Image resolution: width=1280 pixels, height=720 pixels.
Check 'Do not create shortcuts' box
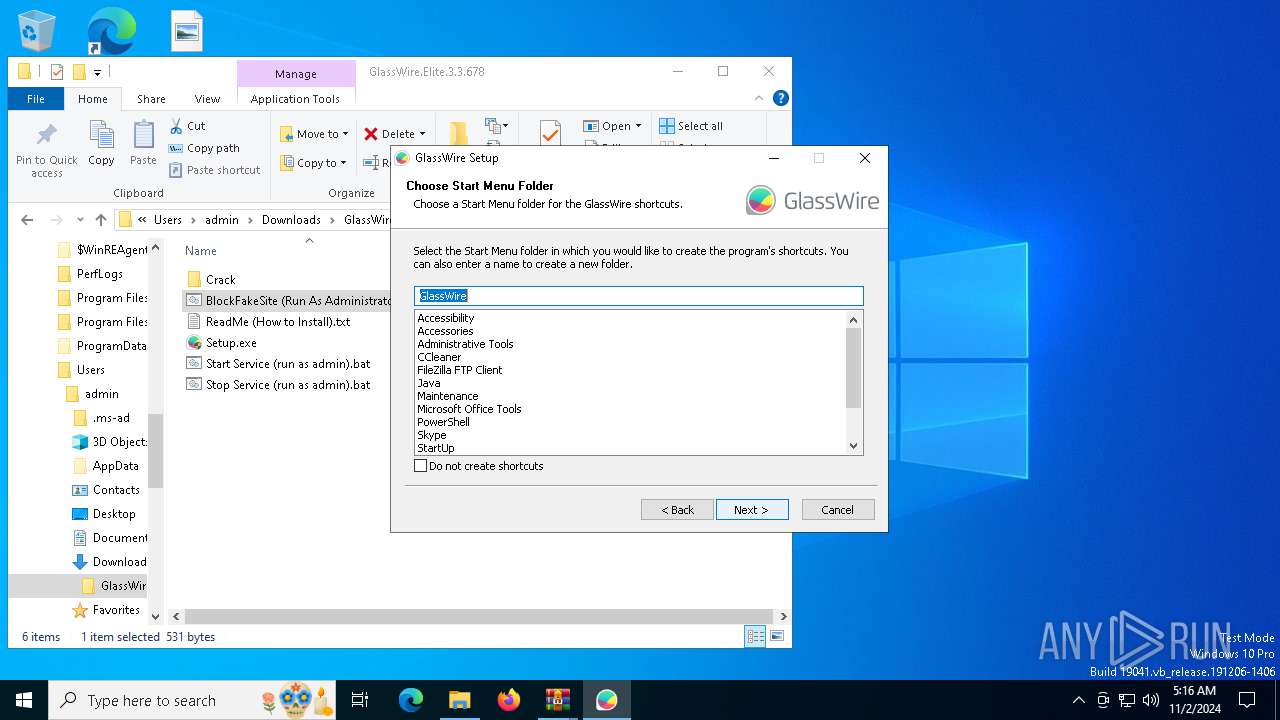[x=421, y=466]
